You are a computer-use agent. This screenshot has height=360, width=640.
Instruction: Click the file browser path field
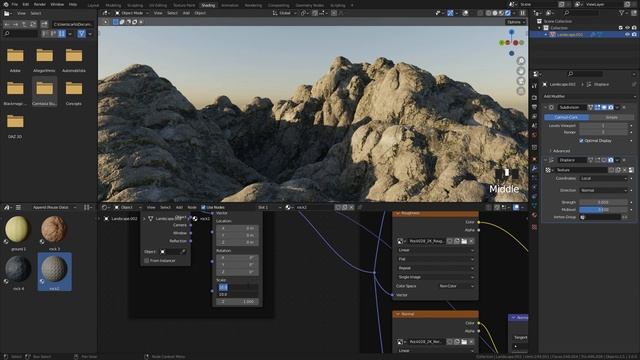[73, 24]
